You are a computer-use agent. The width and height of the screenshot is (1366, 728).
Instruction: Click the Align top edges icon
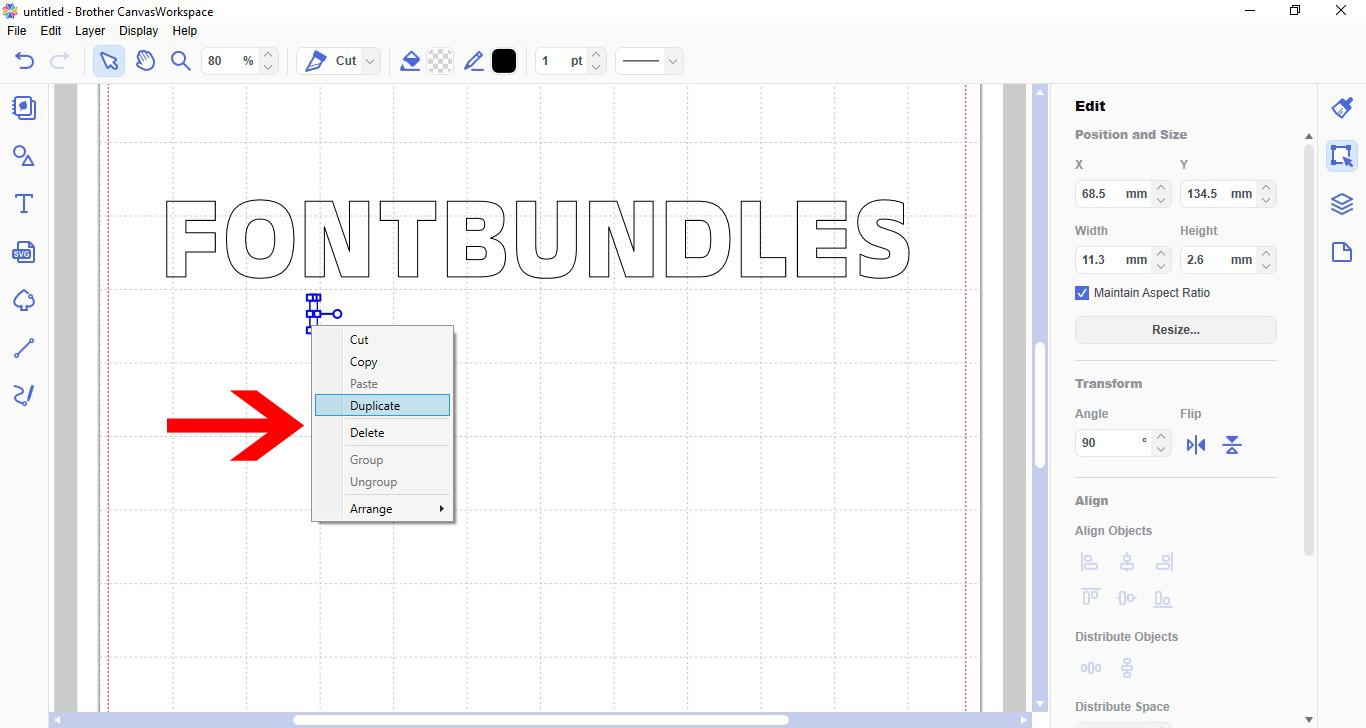click(x=1090, y=598)
